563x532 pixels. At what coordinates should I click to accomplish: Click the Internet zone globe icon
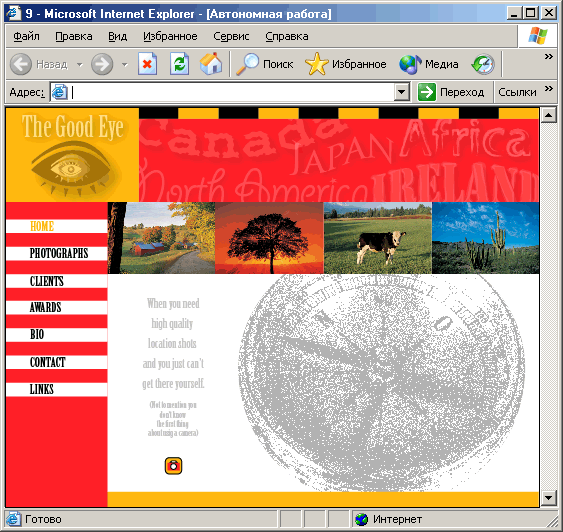tap(362, 519)
